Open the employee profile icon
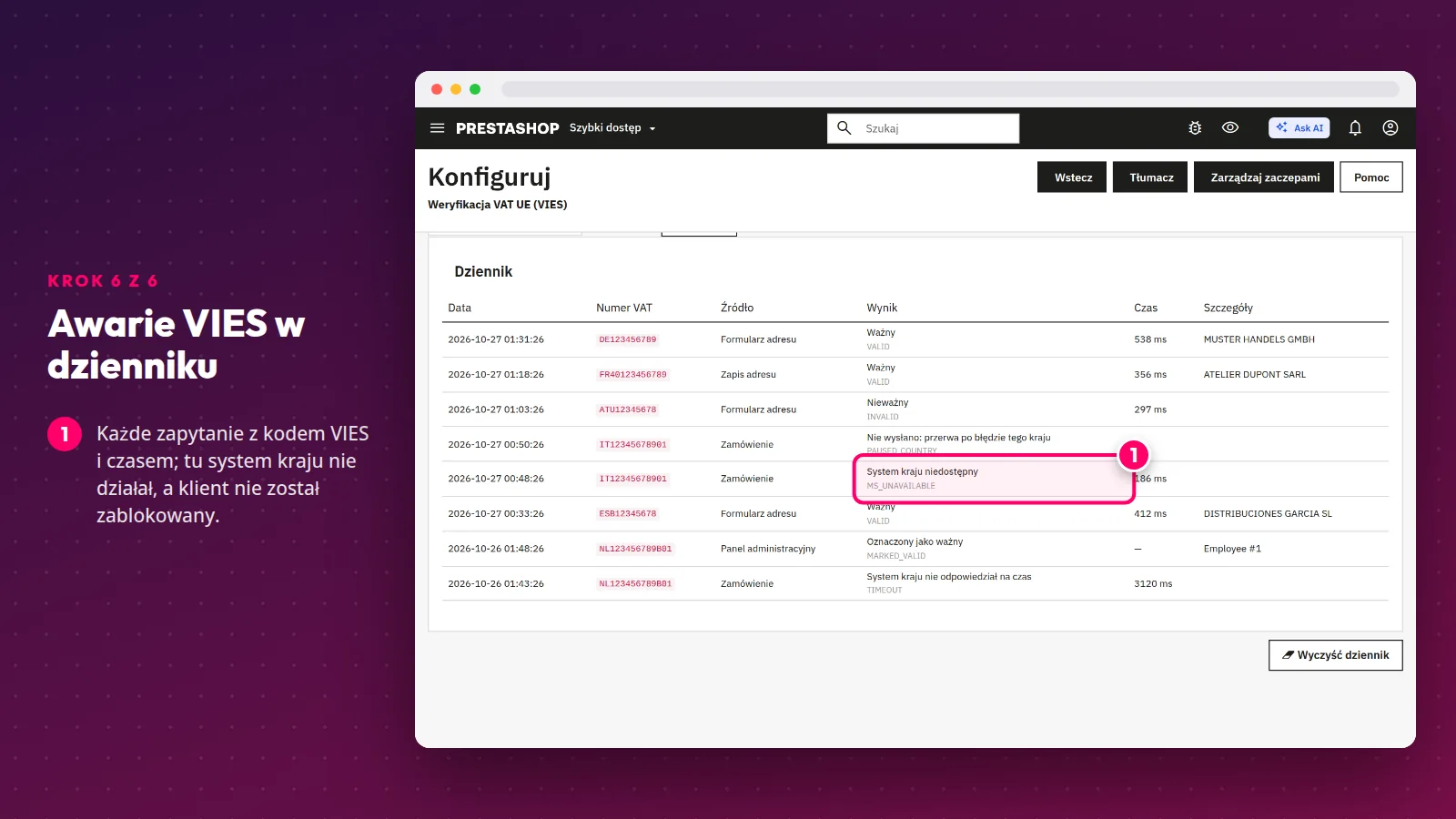Image resolution: width=1456 pixels, height=819 pixels. coord(1390,128)
